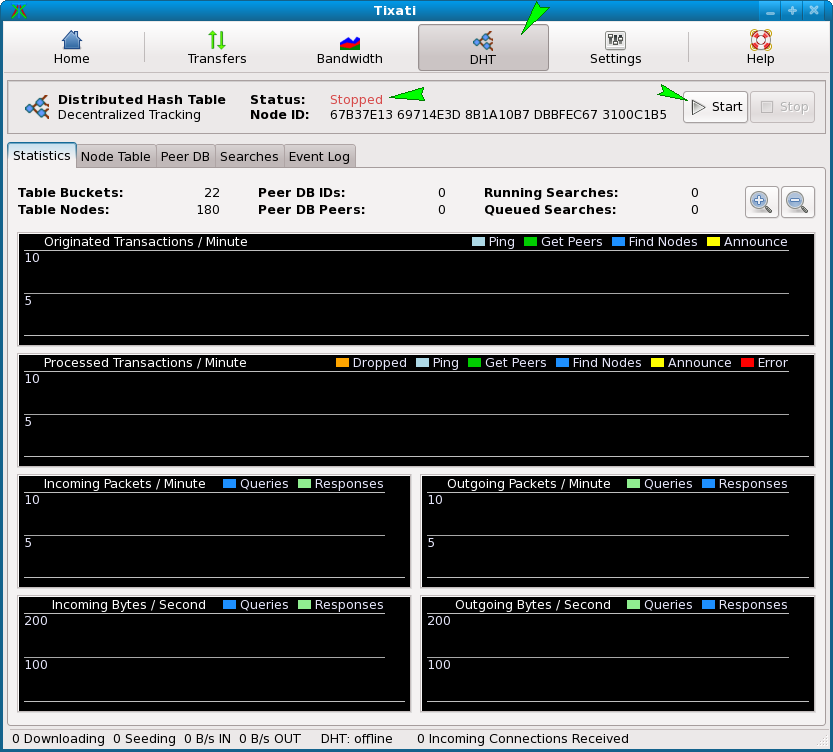Click the Get Peers swatch in Processed Transactions
Viewport: 833px width, 752px height.
[474, 363]
